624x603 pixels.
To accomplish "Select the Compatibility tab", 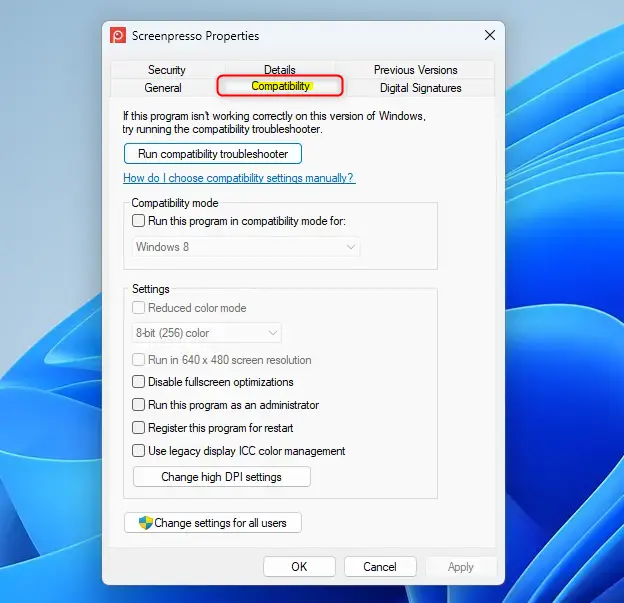I will (x=280, y=86).
